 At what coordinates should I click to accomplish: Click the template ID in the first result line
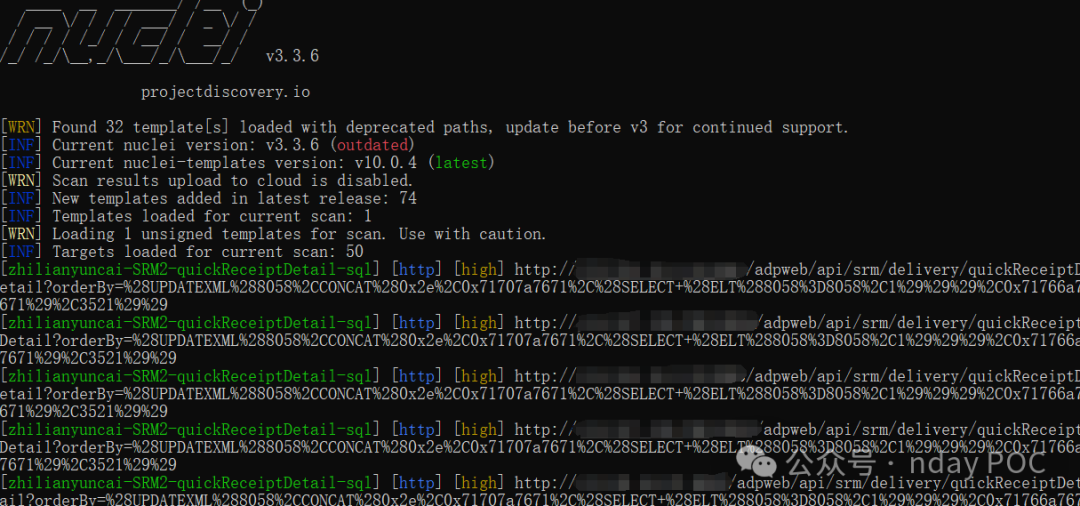(189, 270)
